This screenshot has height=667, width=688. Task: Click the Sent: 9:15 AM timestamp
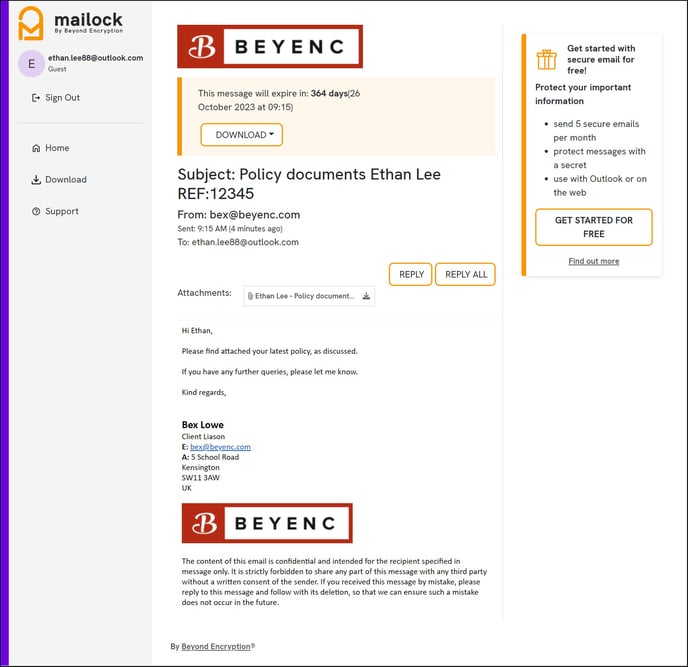229,229
